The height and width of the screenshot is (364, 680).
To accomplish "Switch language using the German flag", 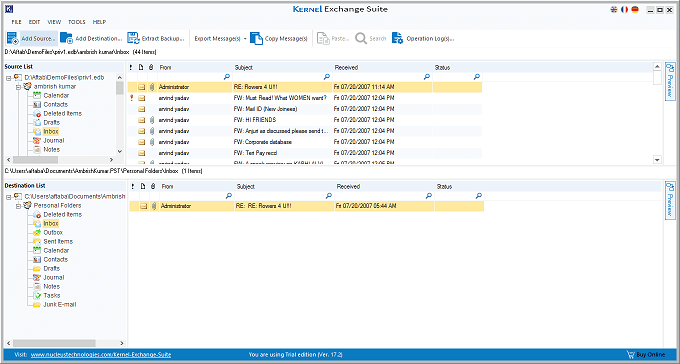I will click(x=635, y=9).
